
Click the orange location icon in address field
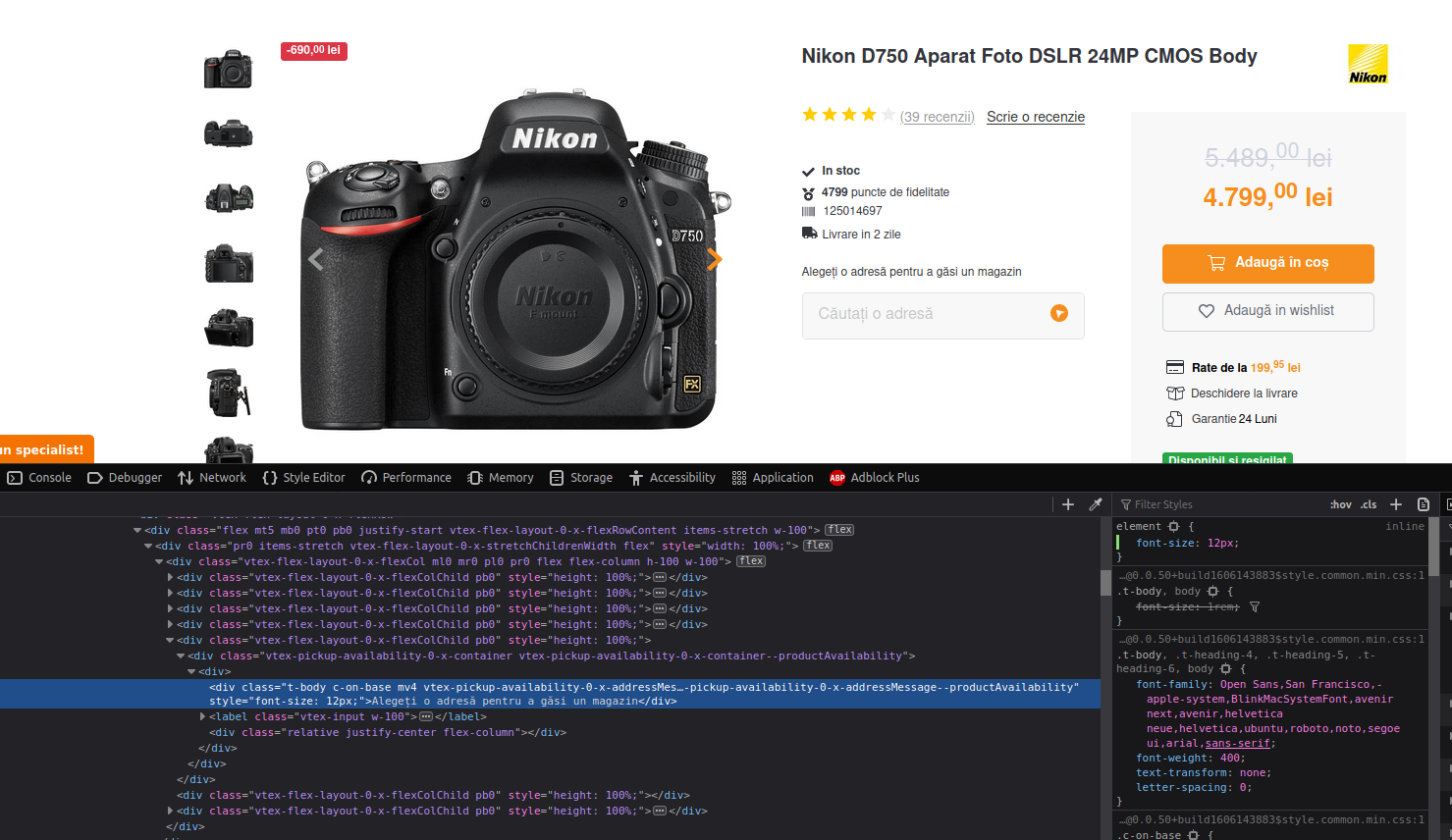coord(1059,313)
